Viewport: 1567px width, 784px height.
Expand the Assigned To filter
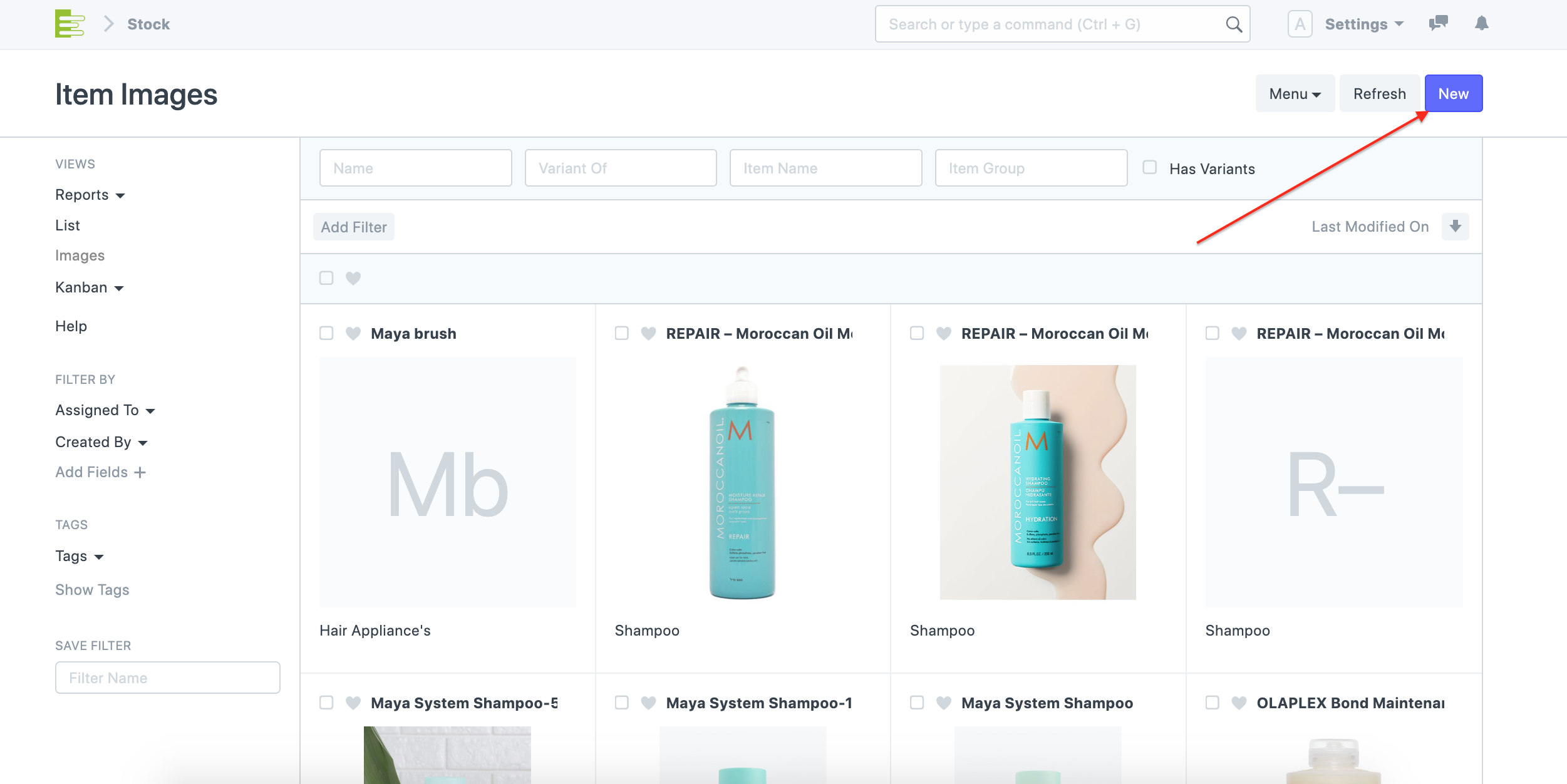[x=105, y=410]
